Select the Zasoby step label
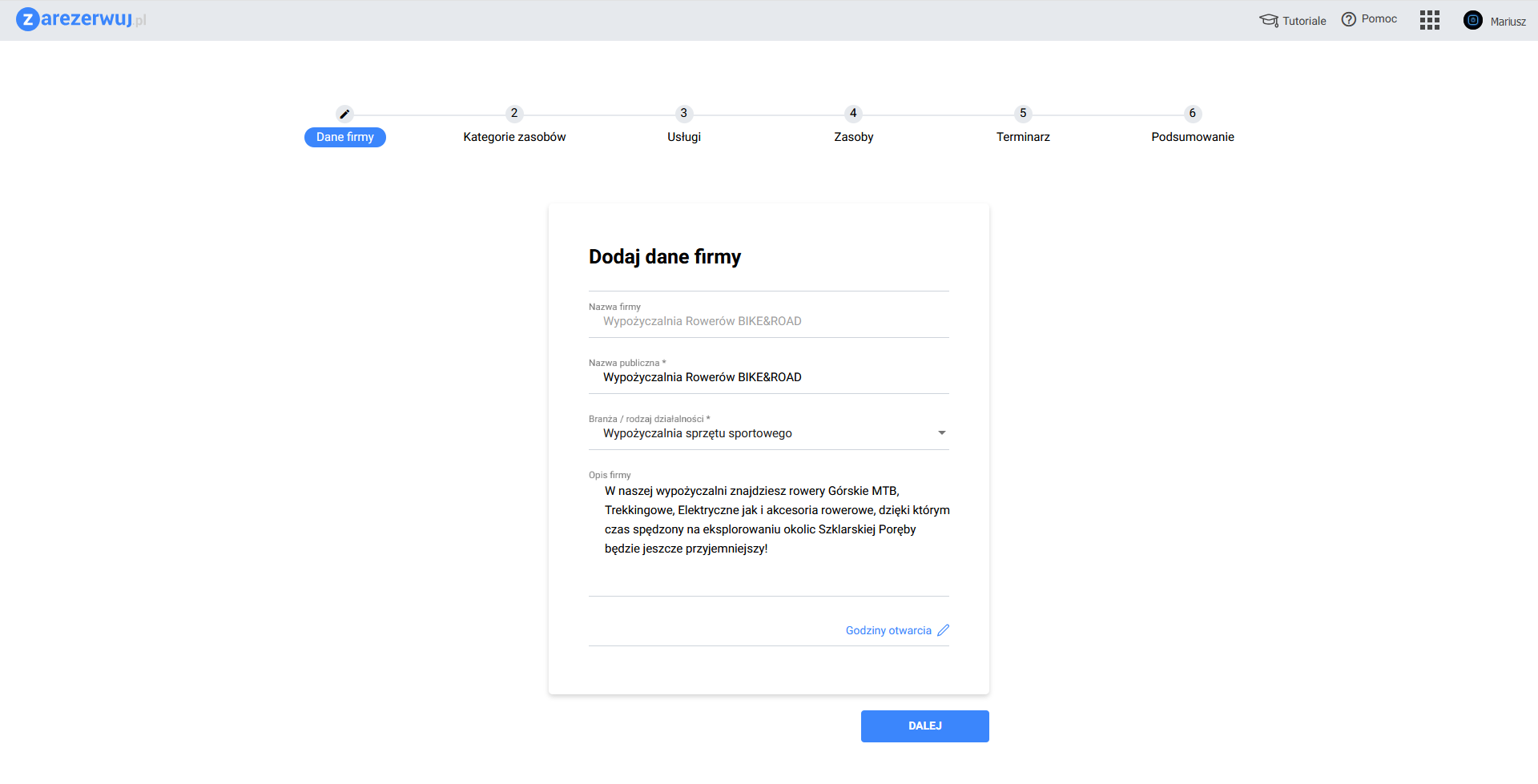 tap(853, 137)
